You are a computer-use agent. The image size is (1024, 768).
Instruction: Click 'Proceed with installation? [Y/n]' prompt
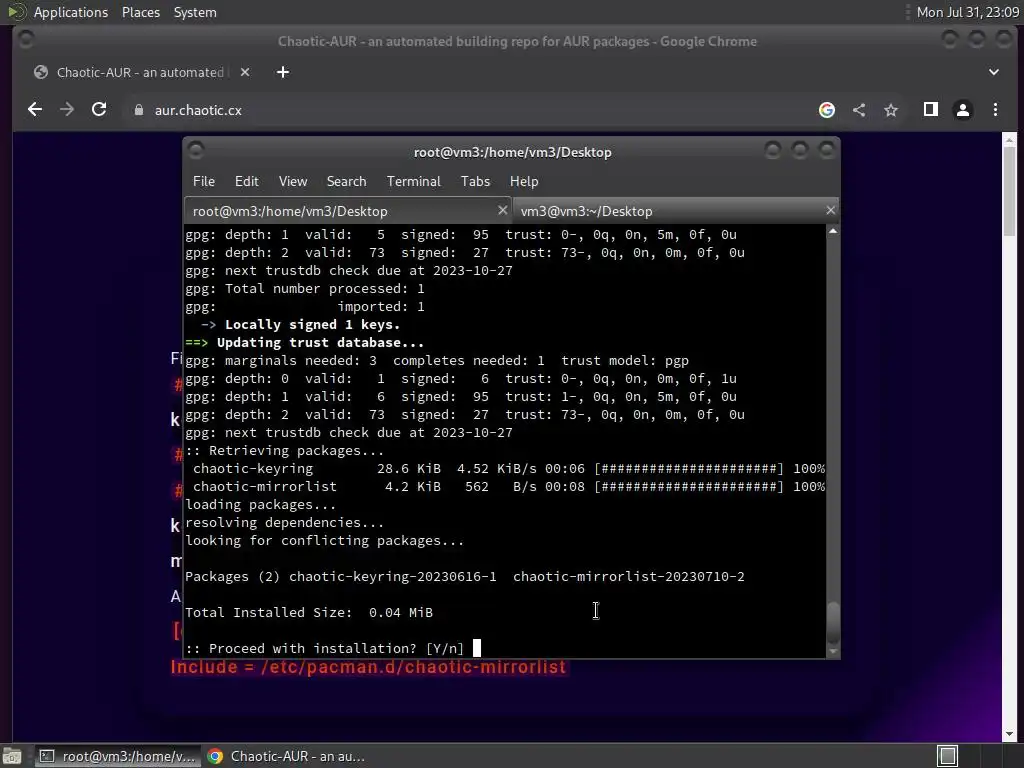point(325,648)
